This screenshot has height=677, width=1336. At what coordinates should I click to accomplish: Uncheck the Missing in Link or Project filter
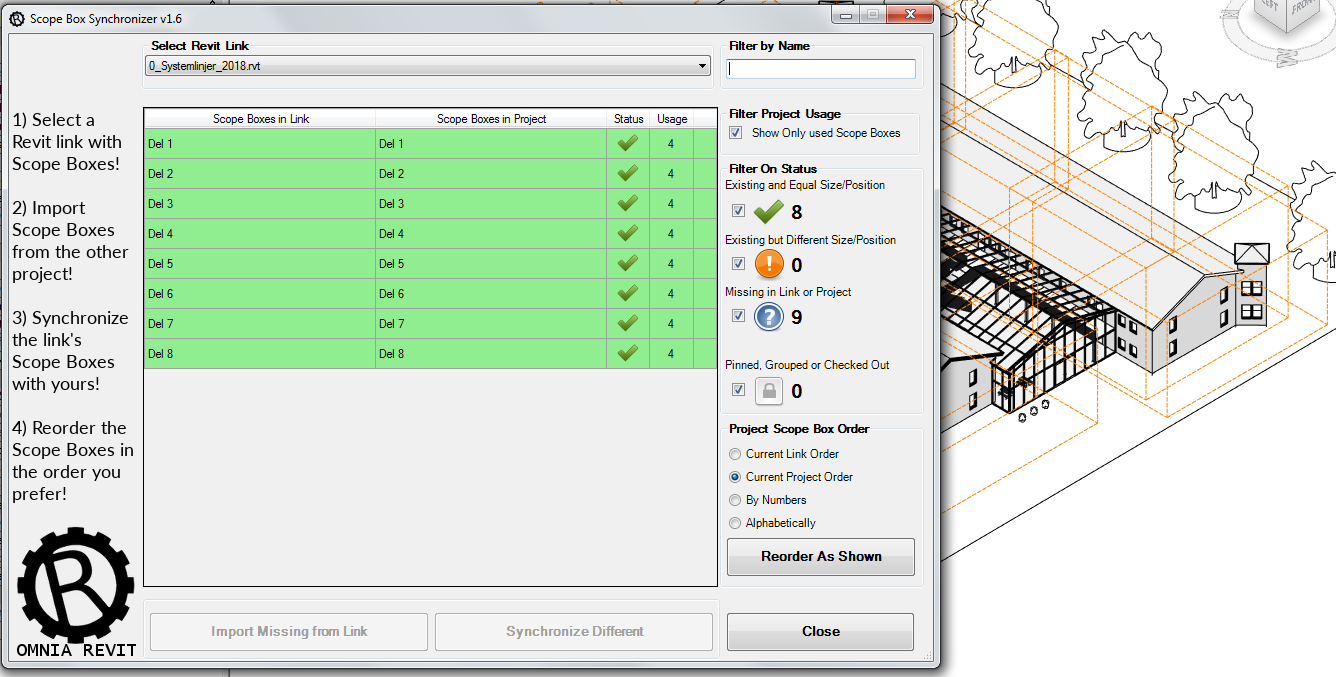(x=738, y=315)
